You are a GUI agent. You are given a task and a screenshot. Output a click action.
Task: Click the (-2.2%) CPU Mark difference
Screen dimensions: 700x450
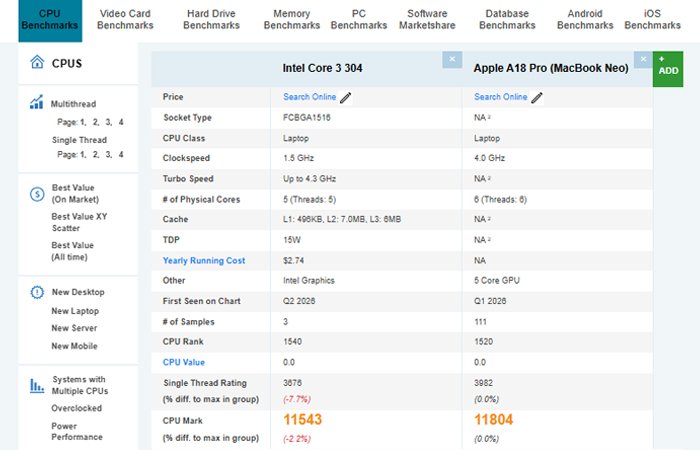pos(297,438)
